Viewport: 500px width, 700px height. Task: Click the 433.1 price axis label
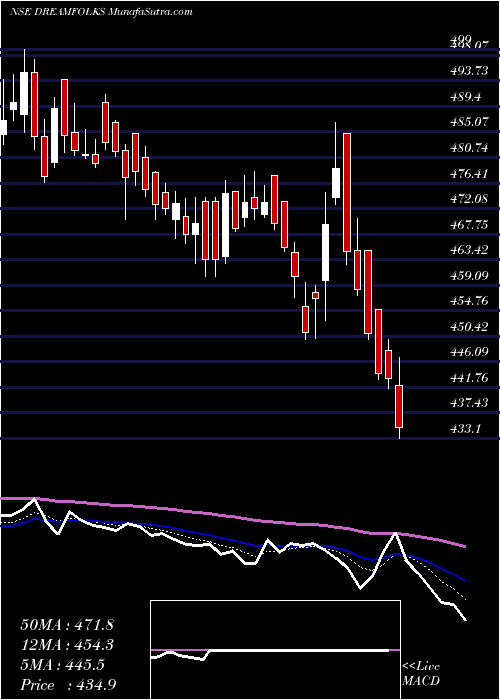(465, 429)
